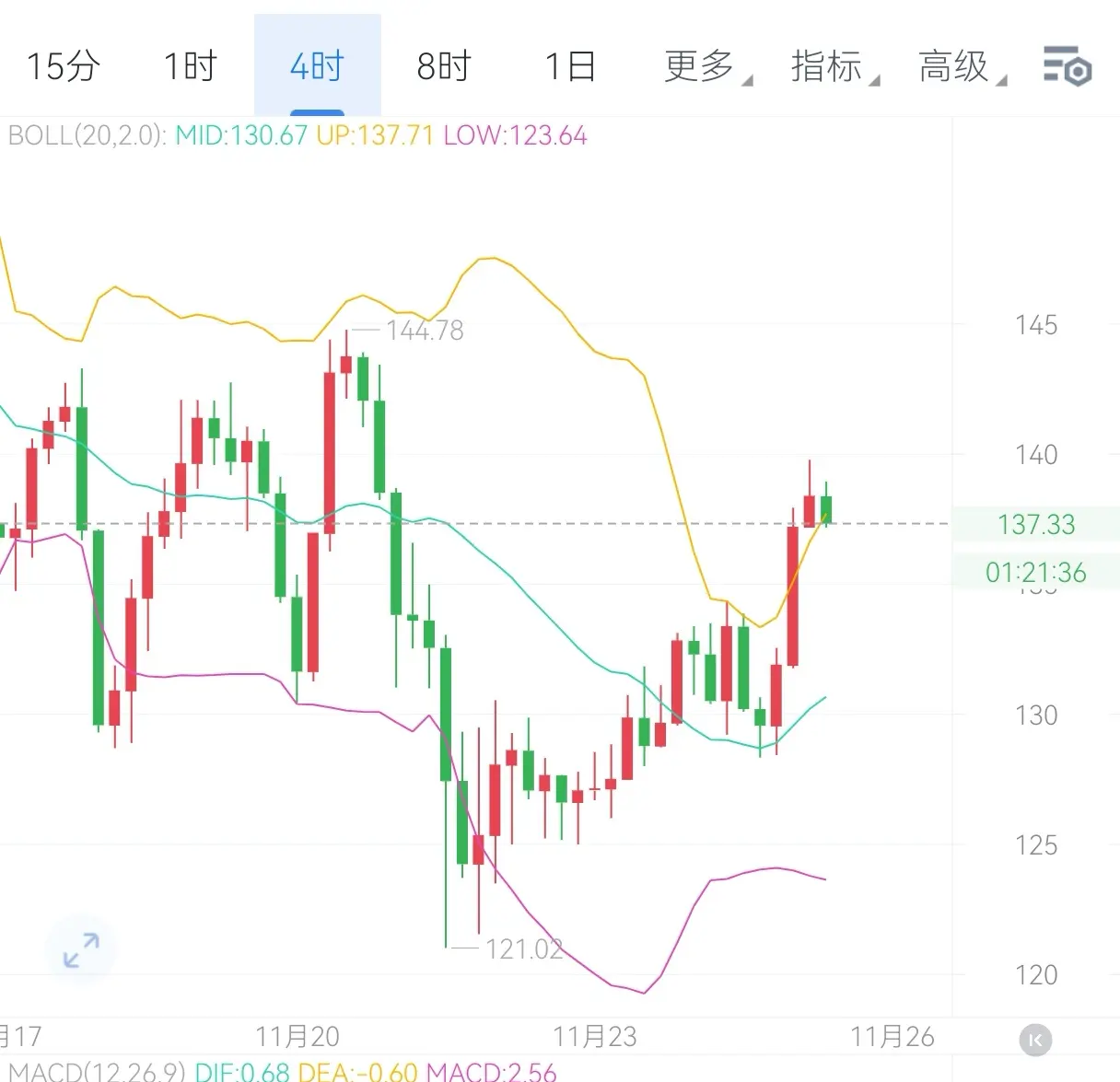Viewport: 1120px width, 1082px height.
Task: Tap the 121.02 low price marker
Action: tap(523, 948)
